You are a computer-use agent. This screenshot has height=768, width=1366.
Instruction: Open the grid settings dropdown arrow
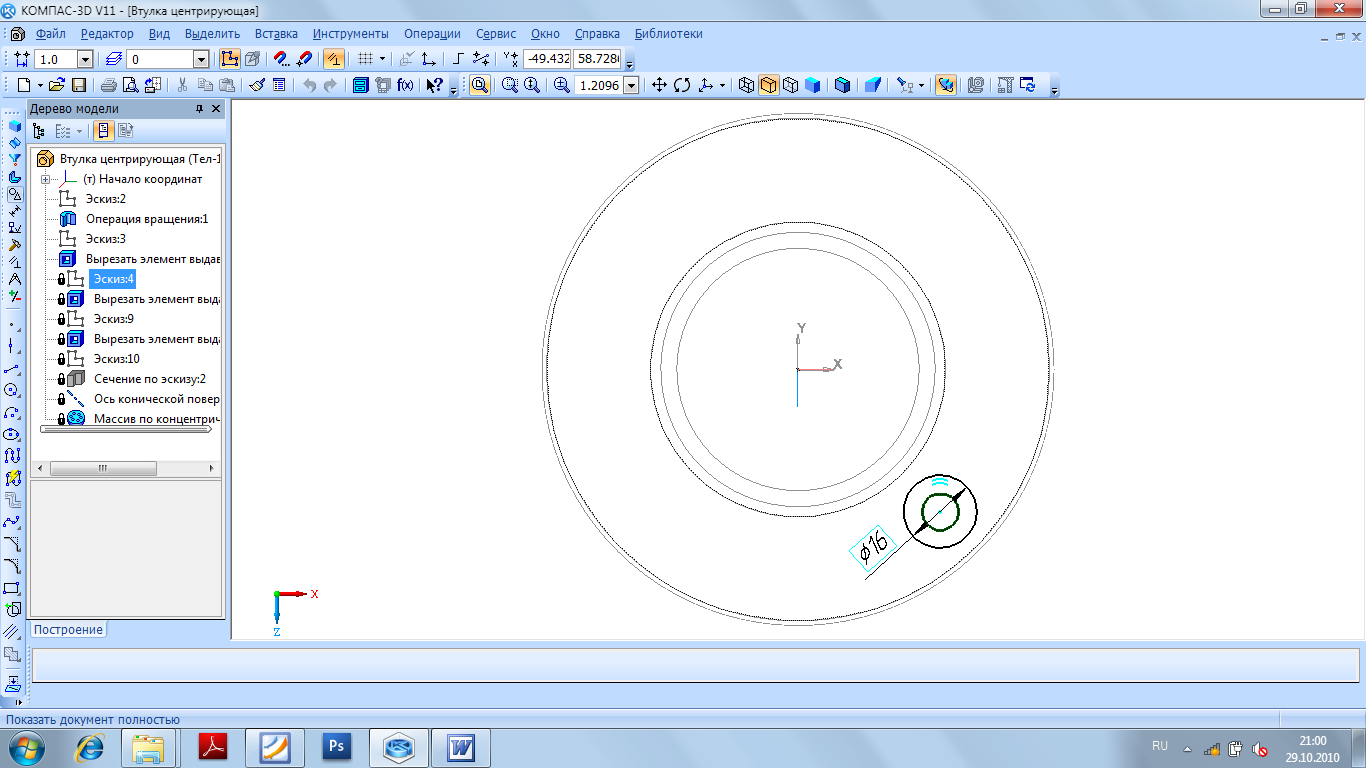(x=382, y=59)
